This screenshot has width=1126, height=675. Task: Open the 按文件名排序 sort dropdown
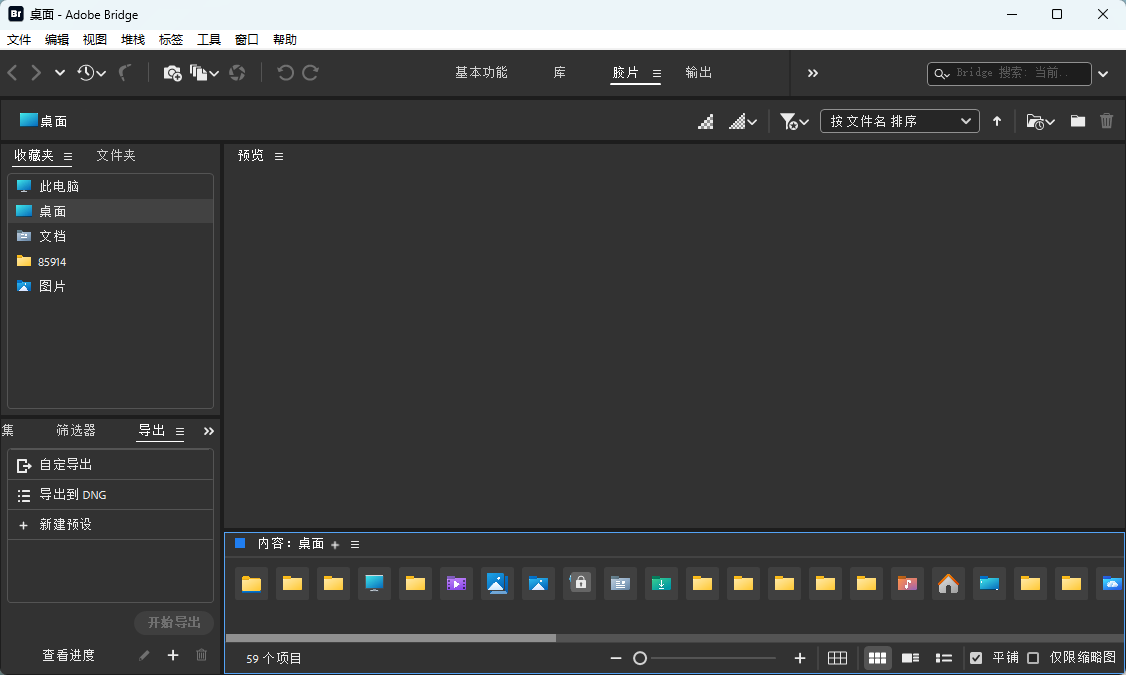[900, 121]
